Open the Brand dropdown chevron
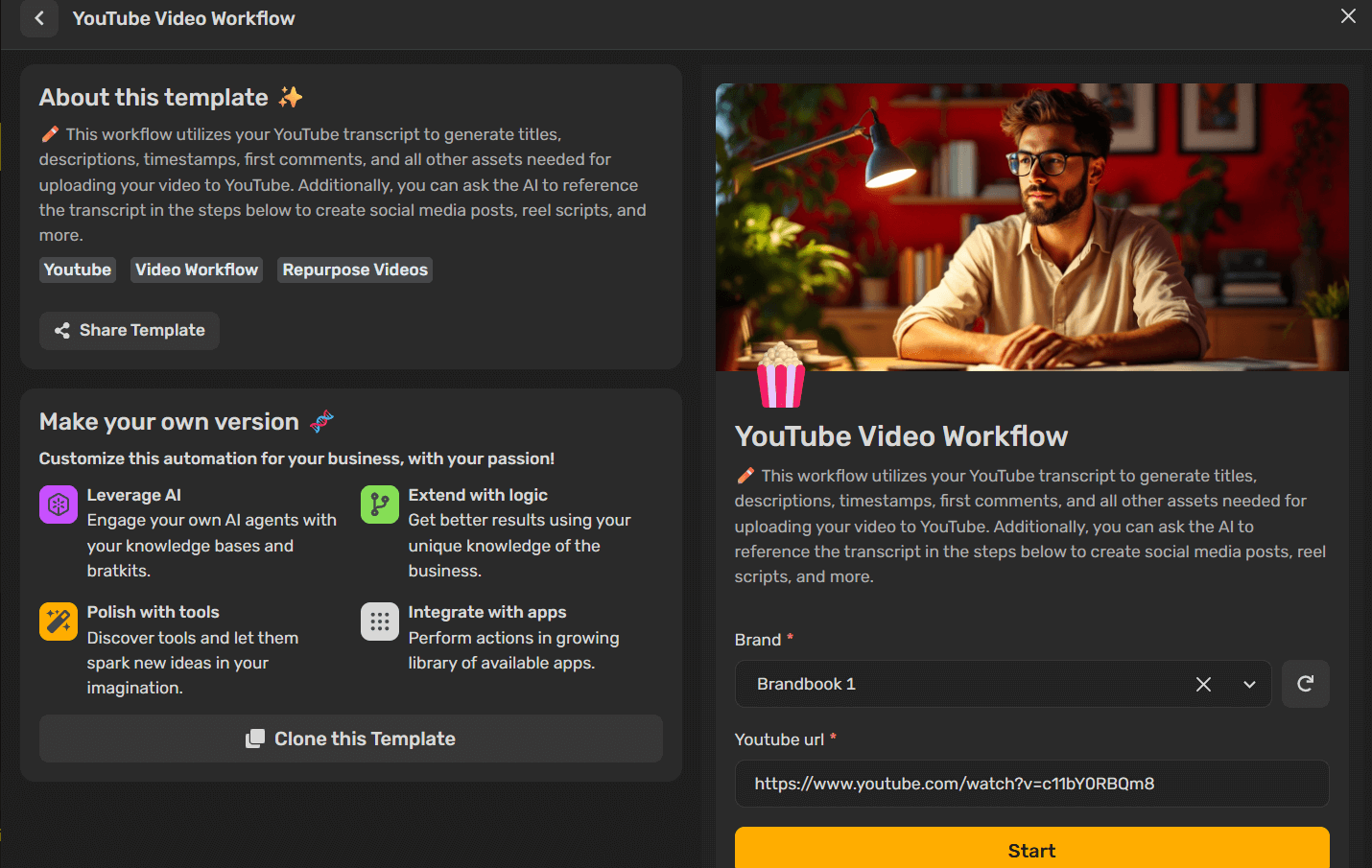This screenshot has width=1372, height=868. pyautogui.click(x=1250, y=684)
